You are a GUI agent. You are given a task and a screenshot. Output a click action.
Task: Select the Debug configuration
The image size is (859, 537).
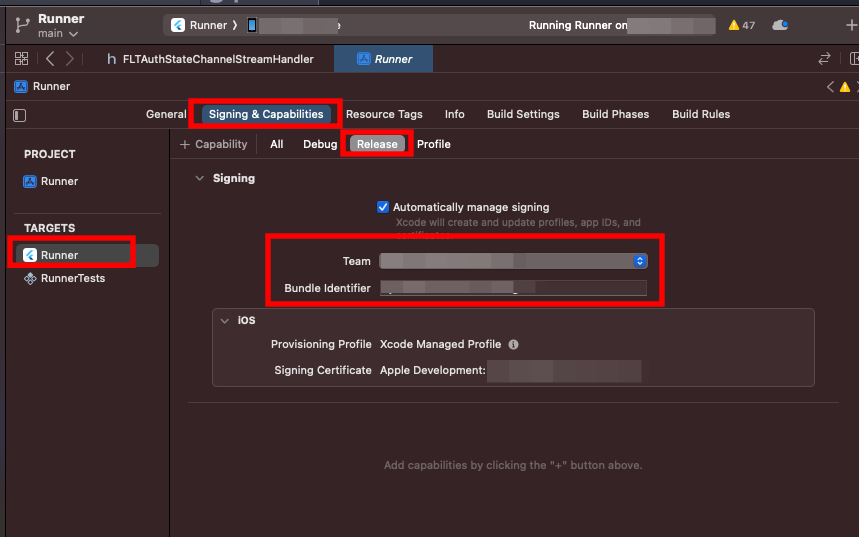[x=320, y=144]
